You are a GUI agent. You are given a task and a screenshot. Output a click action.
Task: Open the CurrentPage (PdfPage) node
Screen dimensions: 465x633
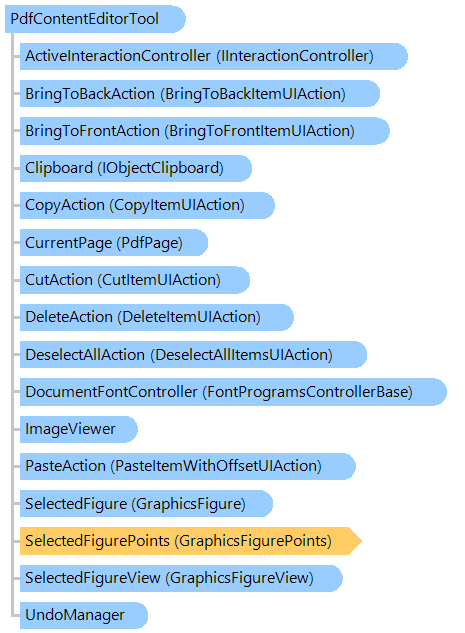click(x=114, y=243)
